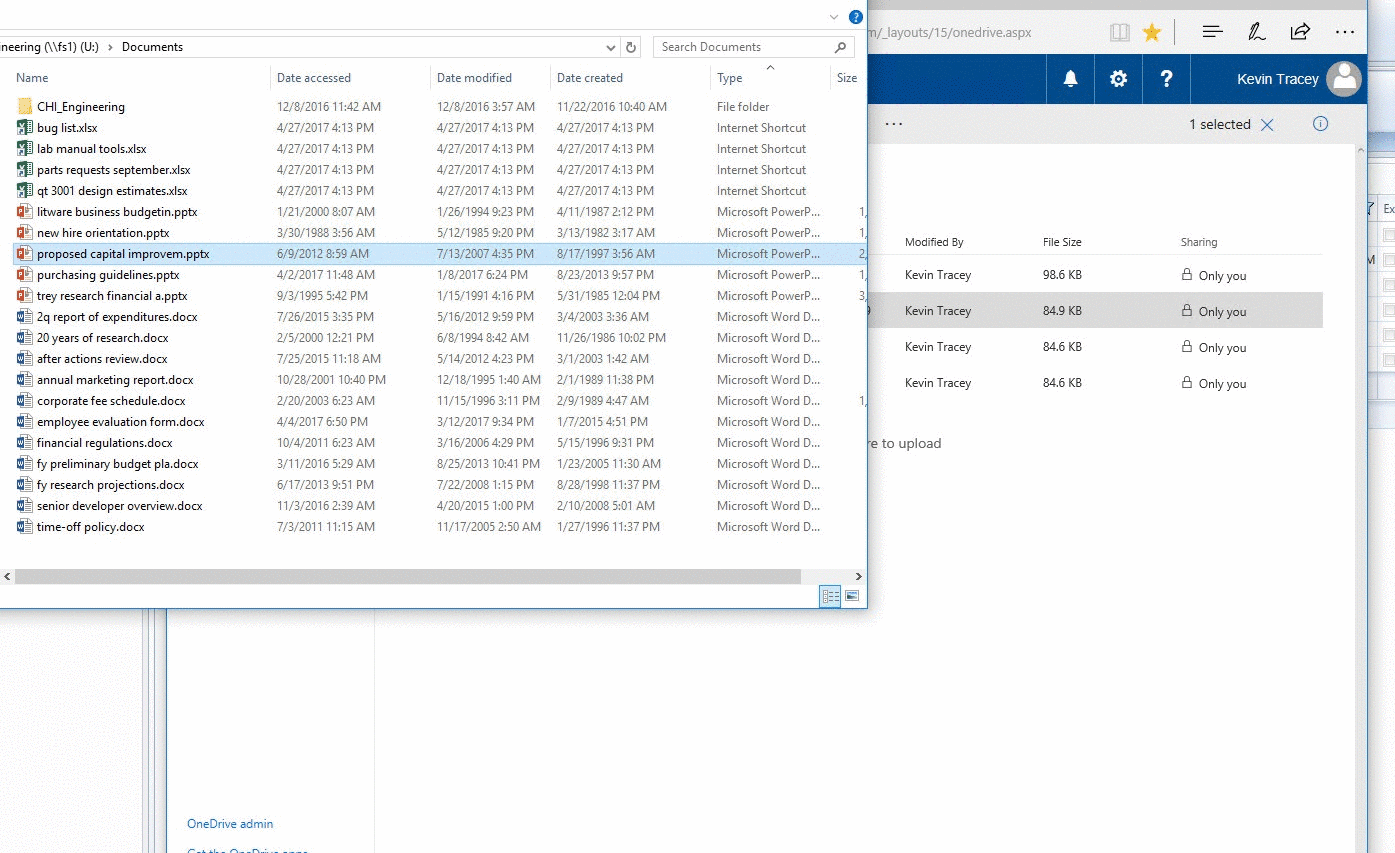
Task: Select trey research financial a.pptx icon
Action: 25,296
